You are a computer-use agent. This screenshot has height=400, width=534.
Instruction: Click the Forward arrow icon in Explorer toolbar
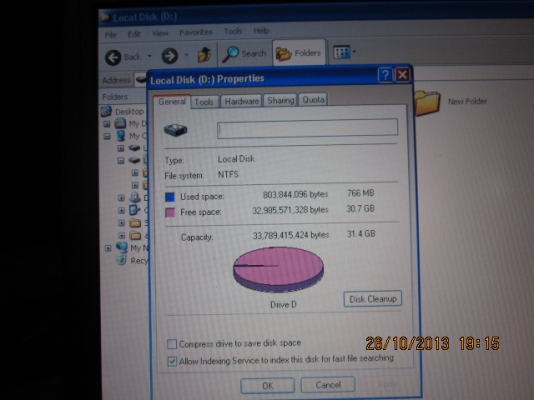point(170,56)
